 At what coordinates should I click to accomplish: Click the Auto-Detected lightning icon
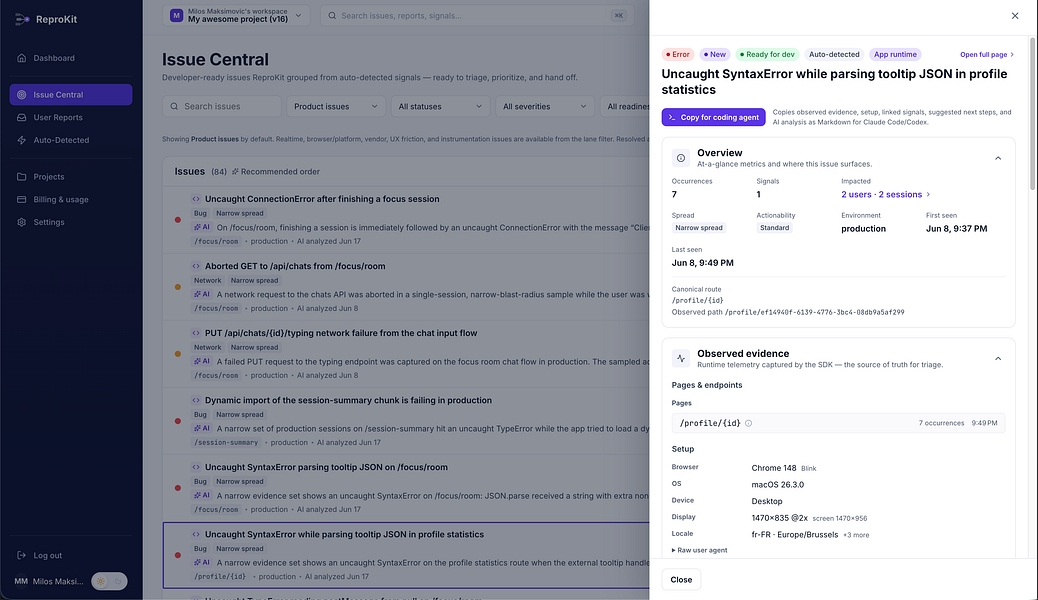[x=22, y=140]
